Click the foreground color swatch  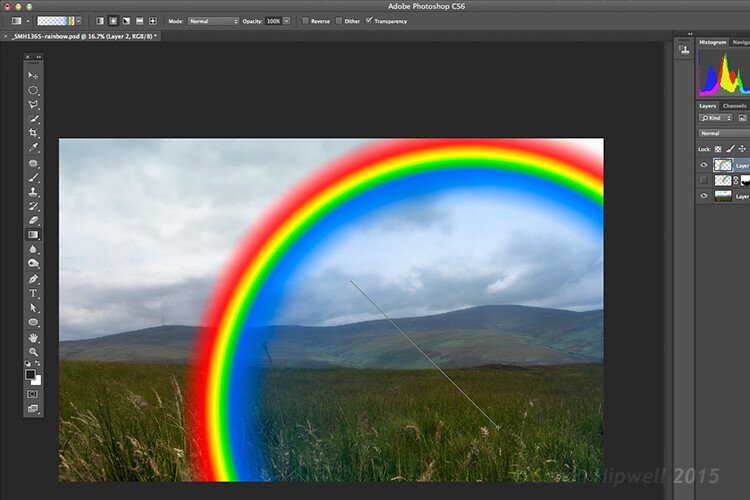point(30,375)
